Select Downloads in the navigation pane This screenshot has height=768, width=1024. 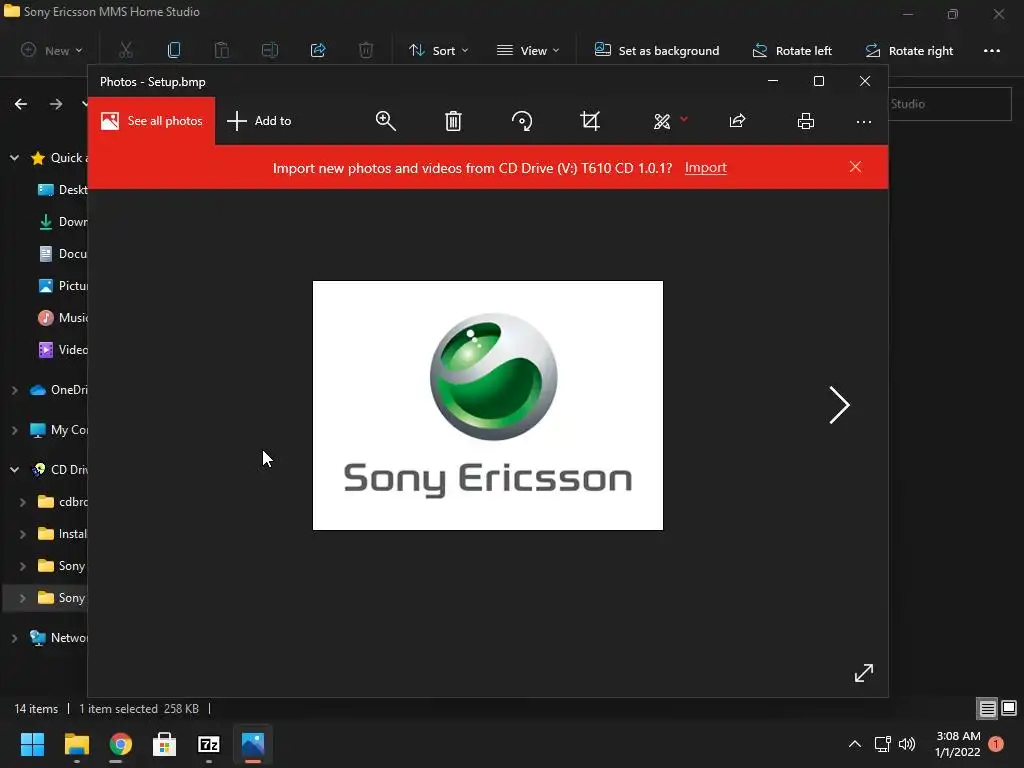tap(63, 221)
